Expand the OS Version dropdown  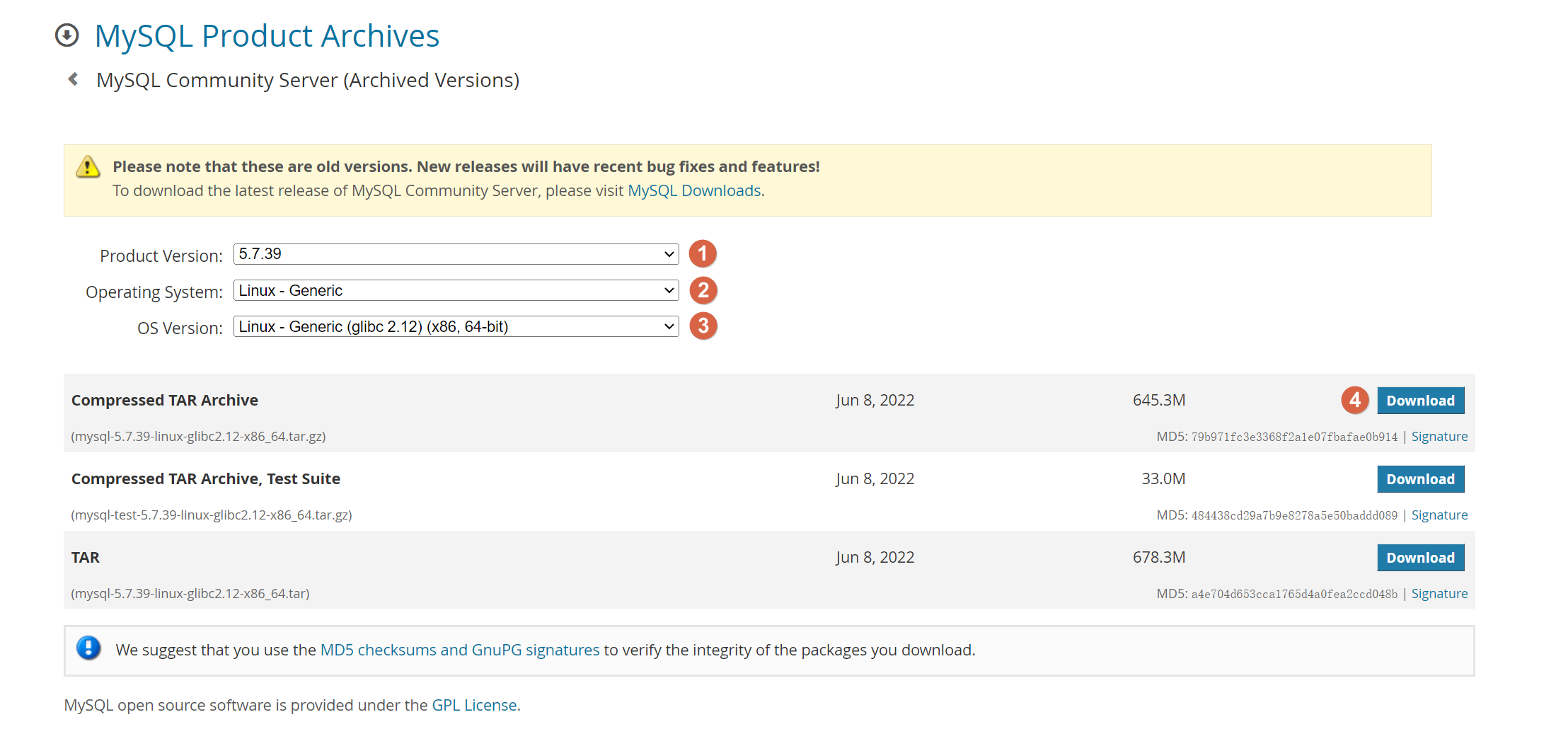456,326
